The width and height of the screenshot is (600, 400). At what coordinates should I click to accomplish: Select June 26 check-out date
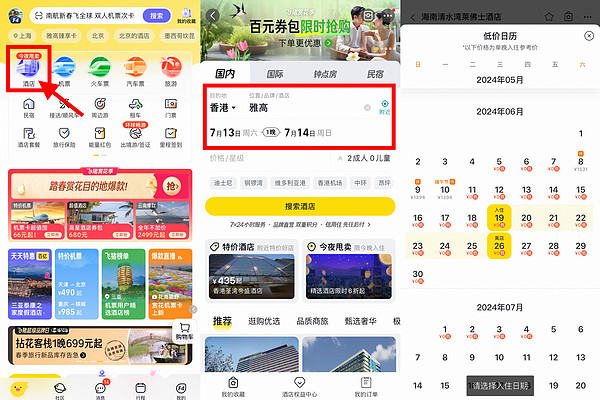[x=499, y=246]
